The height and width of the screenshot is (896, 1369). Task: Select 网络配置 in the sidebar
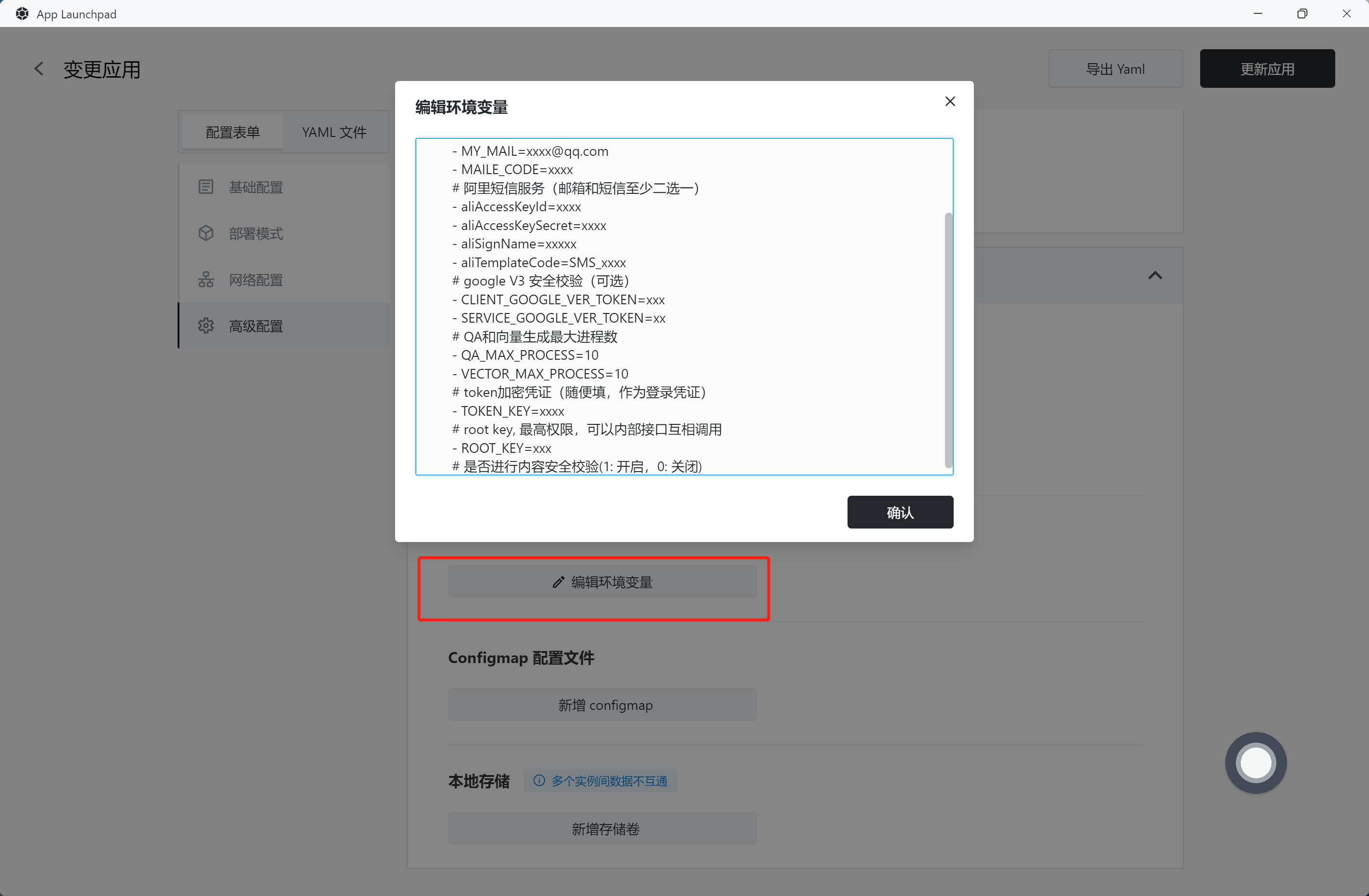(x=285, y=280)
